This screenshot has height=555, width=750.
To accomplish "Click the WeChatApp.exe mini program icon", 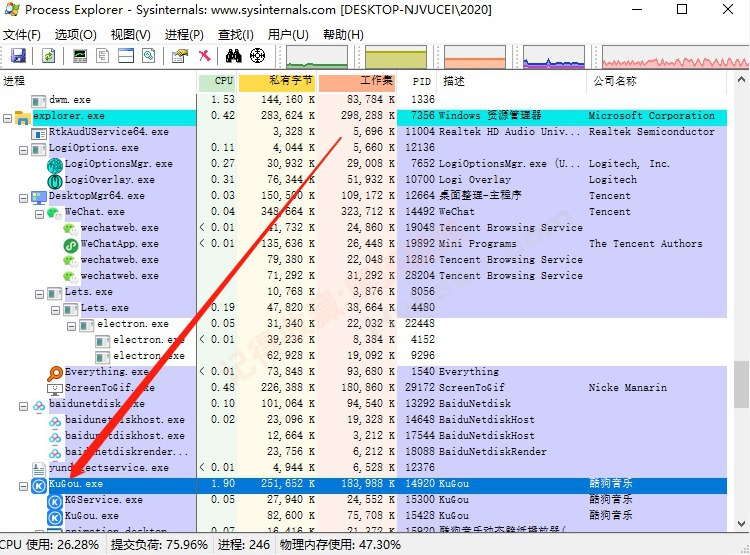I will pyautogui.click(x=71, y=245).
